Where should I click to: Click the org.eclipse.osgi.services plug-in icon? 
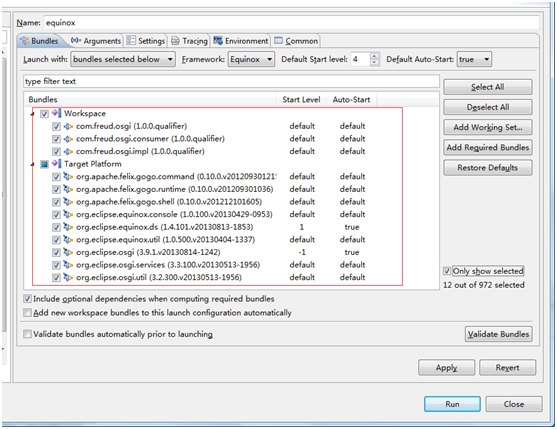[68, 265]
